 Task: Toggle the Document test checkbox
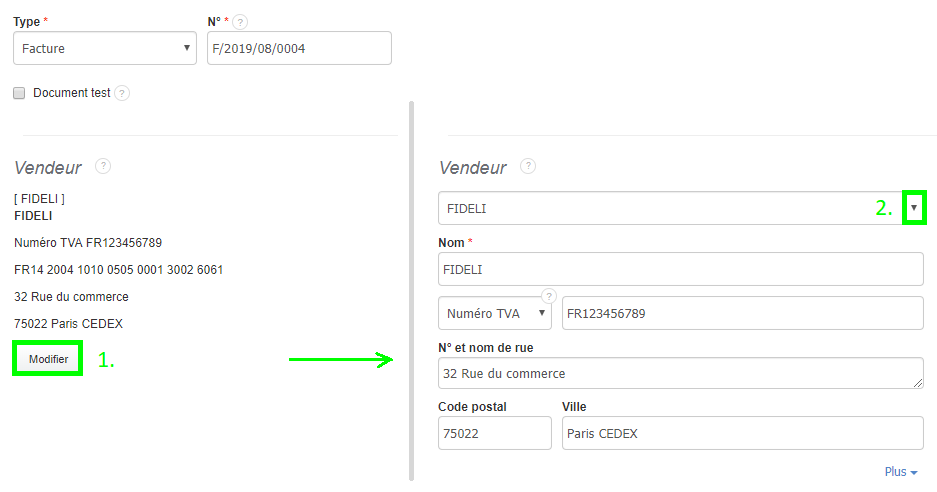coord(19,93)
